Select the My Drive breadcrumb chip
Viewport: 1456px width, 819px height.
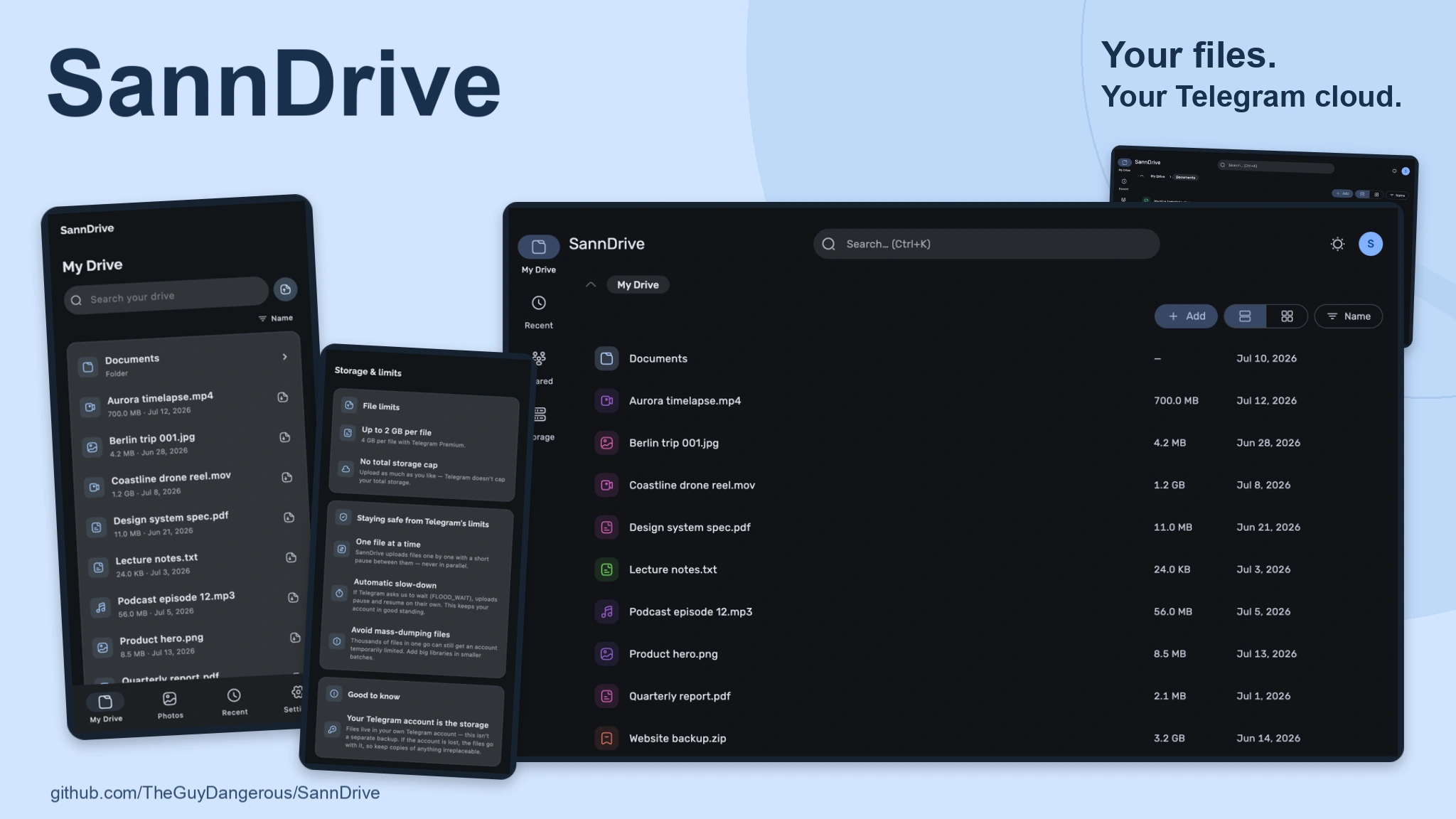[x=638, y=284]
